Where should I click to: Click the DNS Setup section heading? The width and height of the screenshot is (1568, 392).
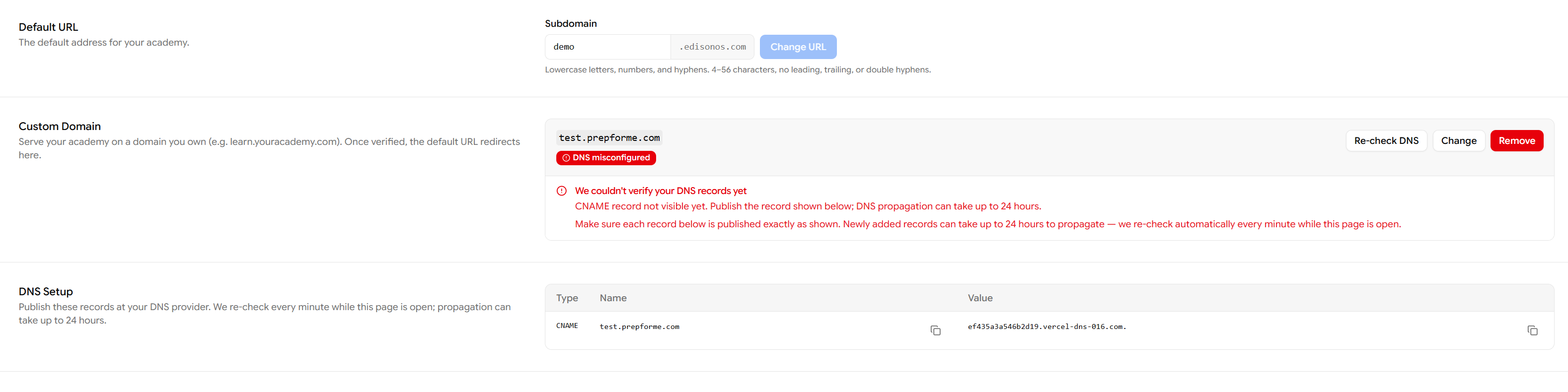click(46, 292)
